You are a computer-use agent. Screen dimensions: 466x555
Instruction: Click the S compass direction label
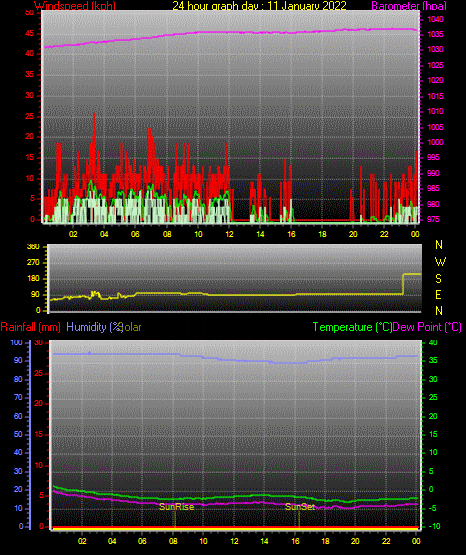[x=438, y=279]
